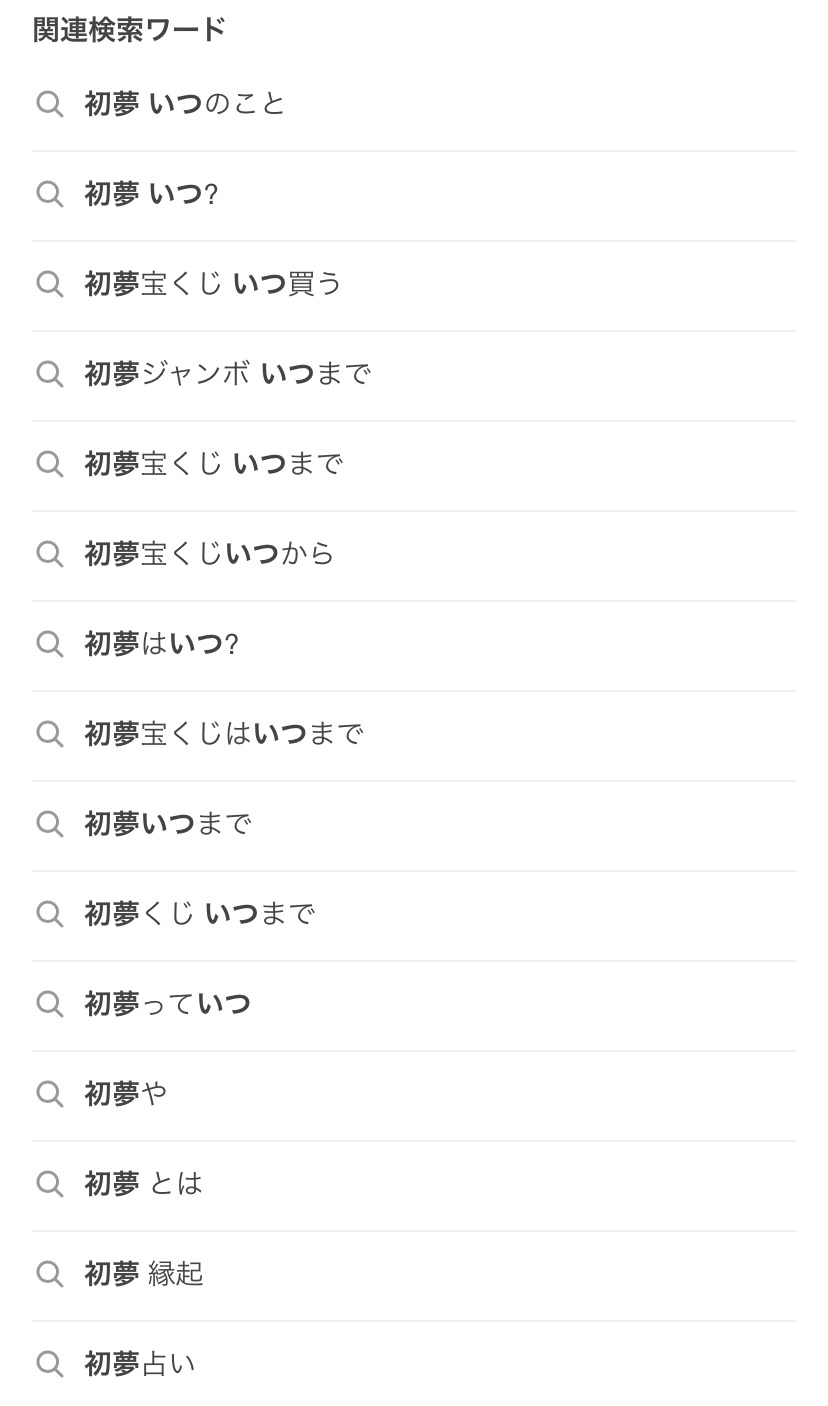Choose the 初夢ジャンボ いつまで suggestion text
The height and width of the screenshot is (1406, 828).
click(x=227, y=374)
